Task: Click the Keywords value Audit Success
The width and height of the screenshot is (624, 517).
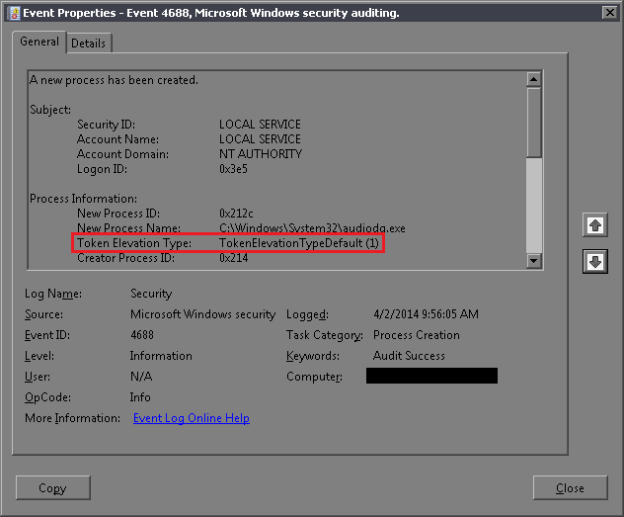Action: [408, 356]
